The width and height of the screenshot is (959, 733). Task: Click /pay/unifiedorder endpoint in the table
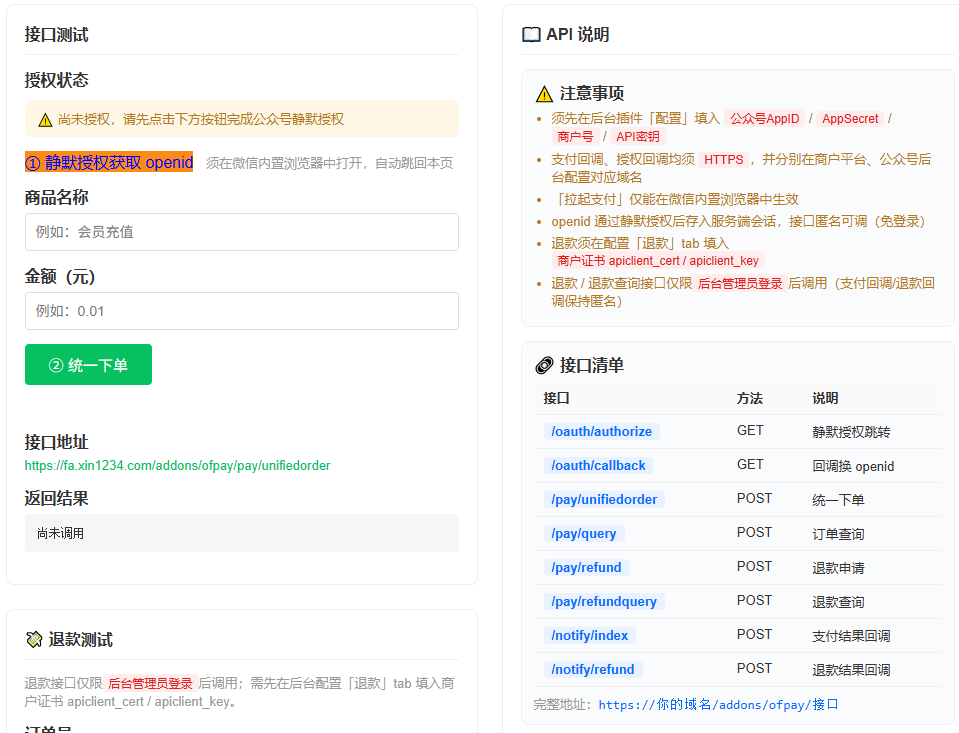604,499
